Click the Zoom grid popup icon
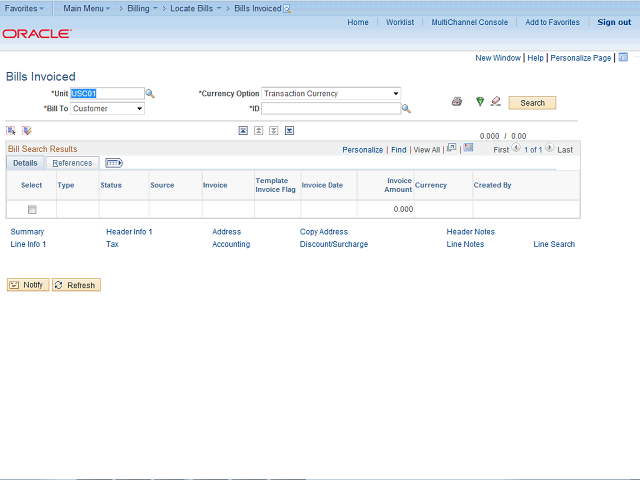This screenshot has width=640, height=480. click(452, 148)
